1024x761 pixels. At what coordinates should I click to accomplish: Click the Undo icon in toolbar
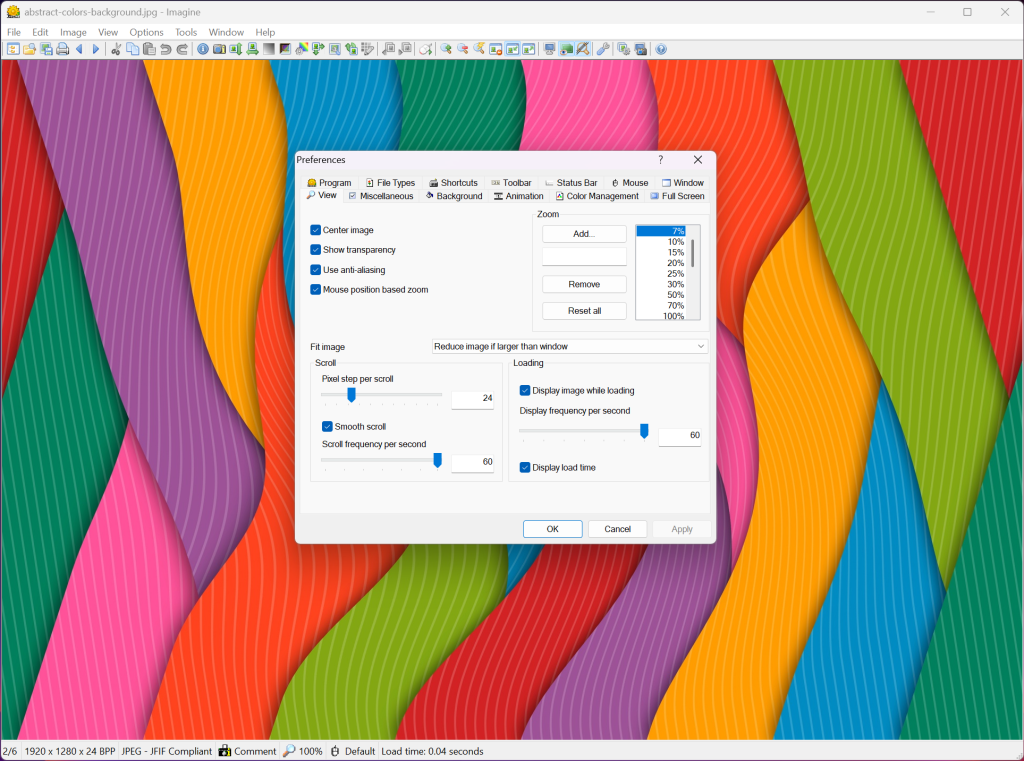click(165, 49)
